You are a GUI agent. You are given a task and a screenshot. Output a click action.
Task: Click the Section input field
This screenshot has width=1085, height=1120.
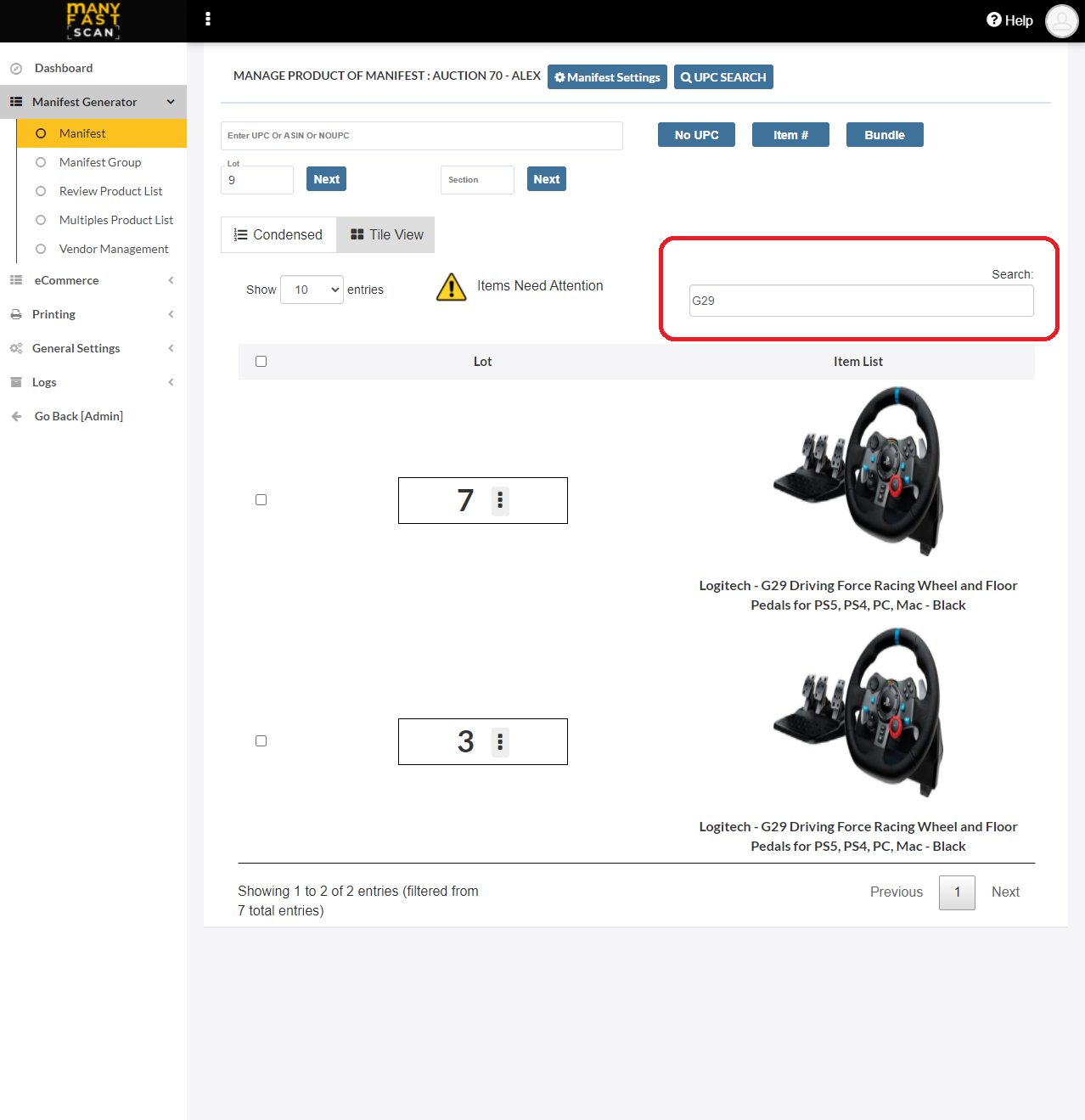tap(477, 180)
